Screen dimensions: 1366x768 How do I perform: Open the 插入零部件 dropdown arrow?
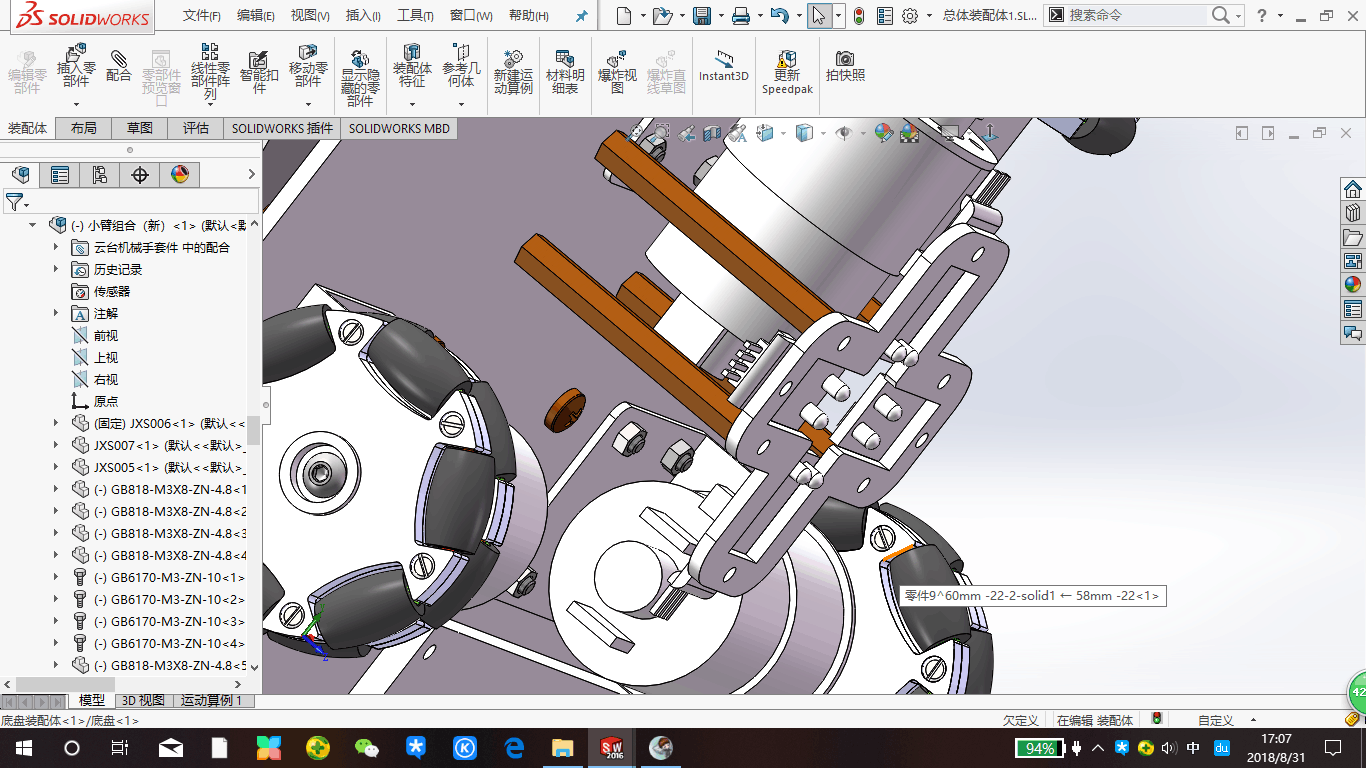pos(76,103)
